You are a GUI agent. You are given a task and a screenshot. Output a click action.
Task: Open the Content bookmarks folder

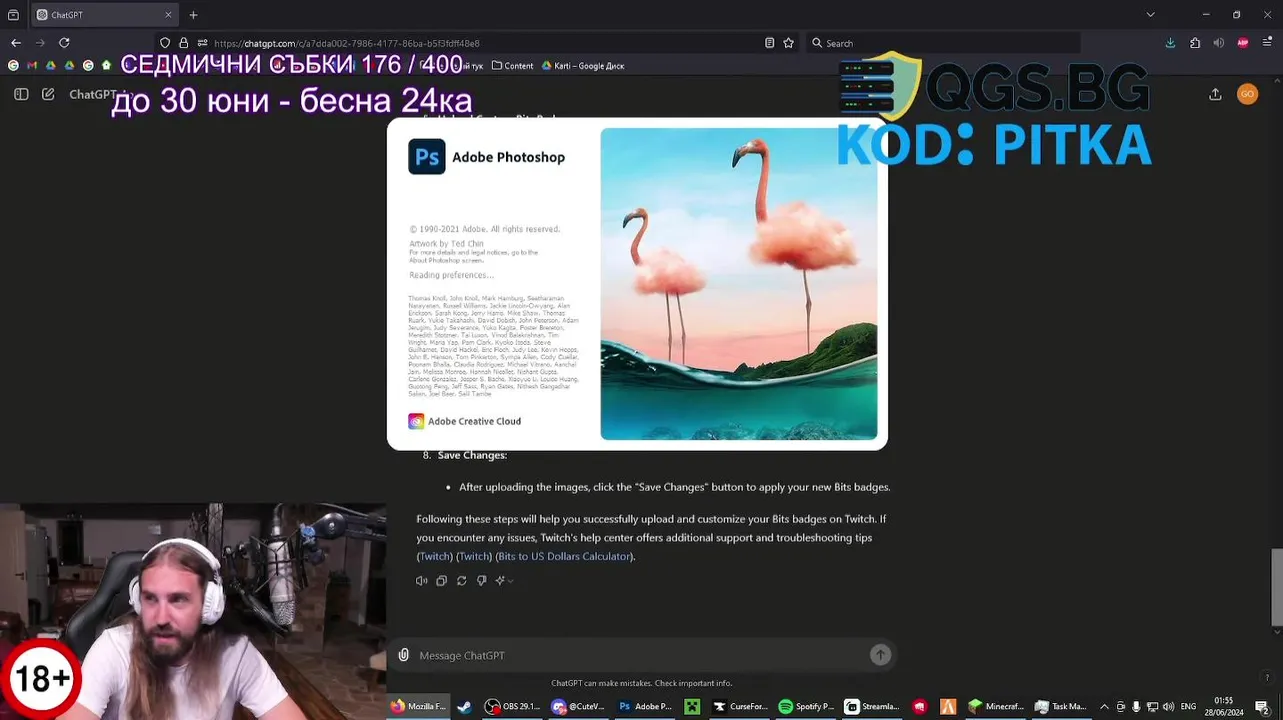pos(512,66)
